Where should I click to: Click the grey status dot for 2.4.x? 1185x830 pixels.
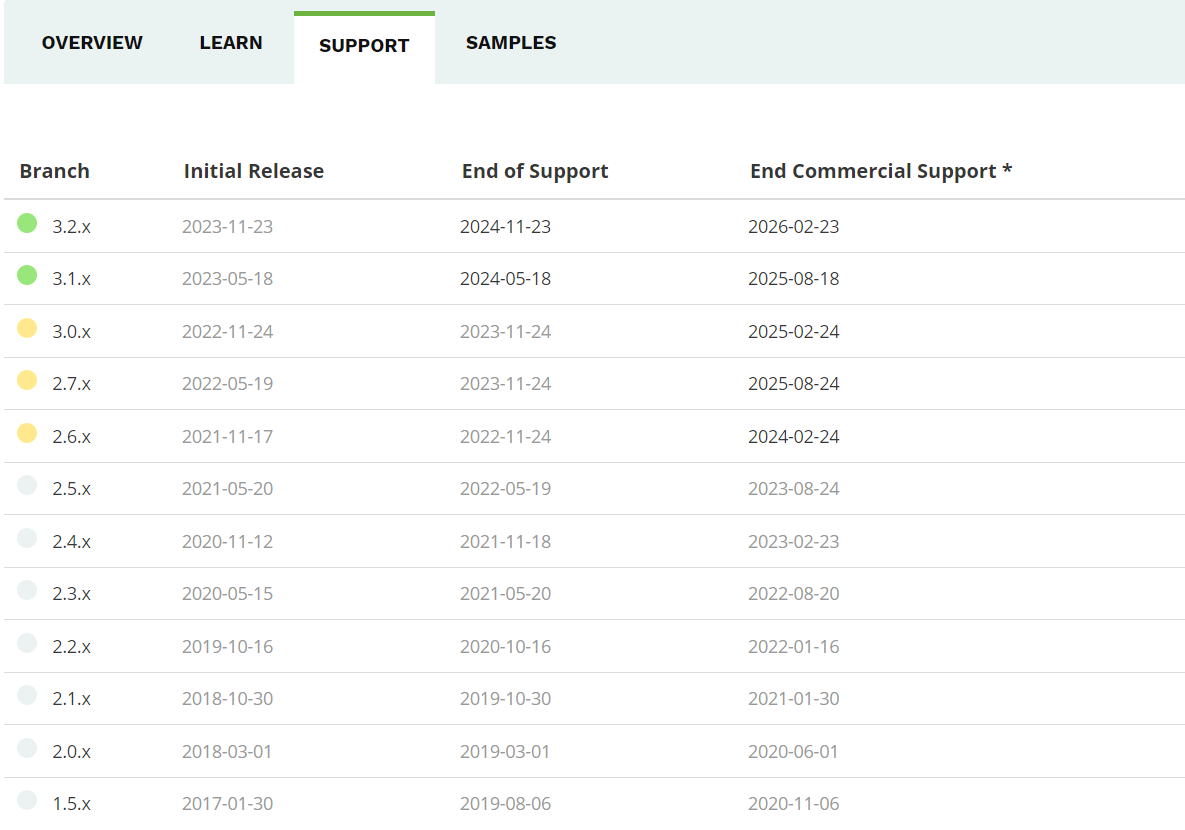pos(27,538)
